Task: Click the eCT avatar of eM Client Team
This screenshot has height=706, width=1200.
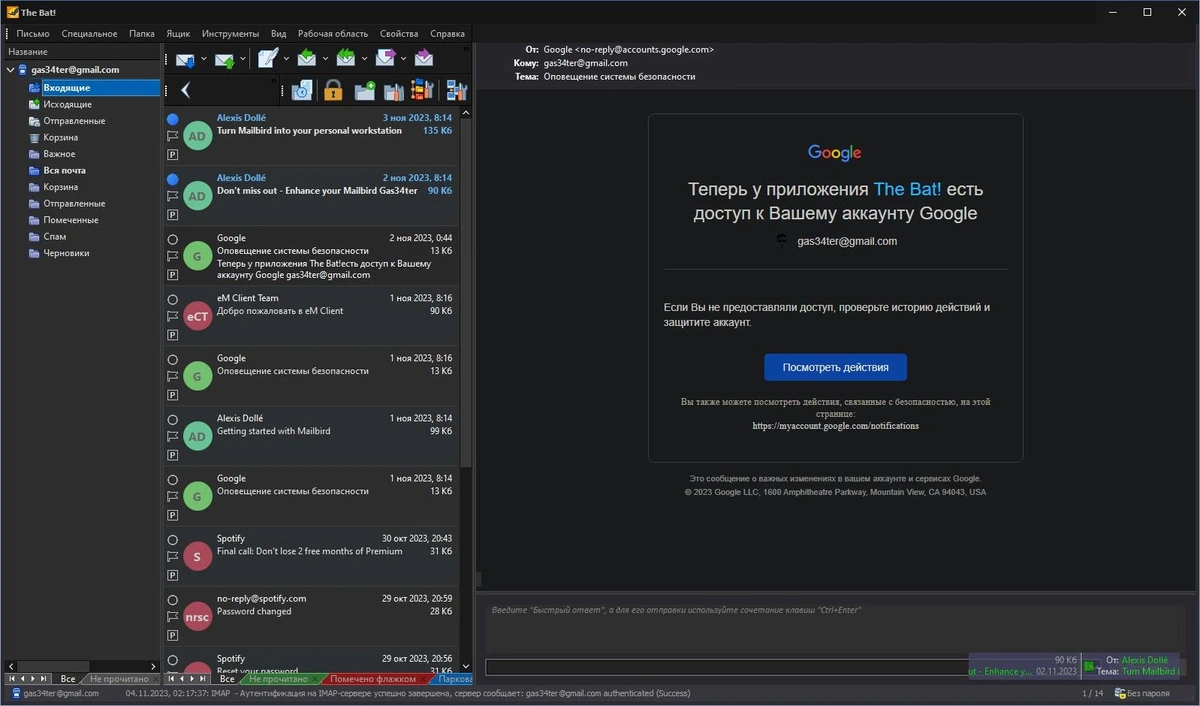Action: point(197,316)
